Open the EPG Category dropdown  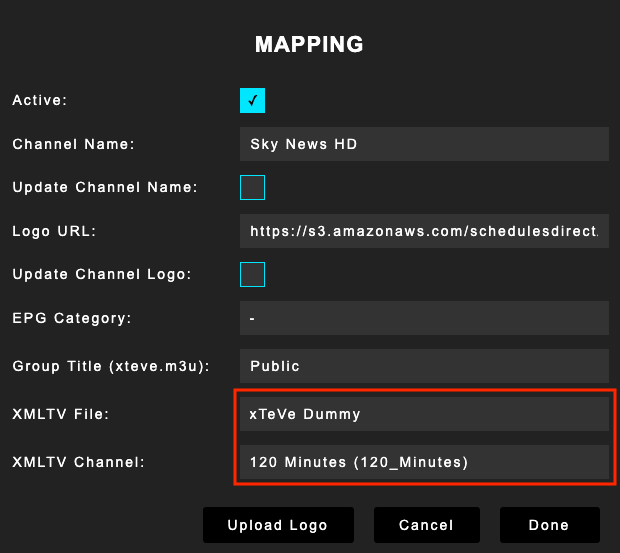click(x=424, y=318)
